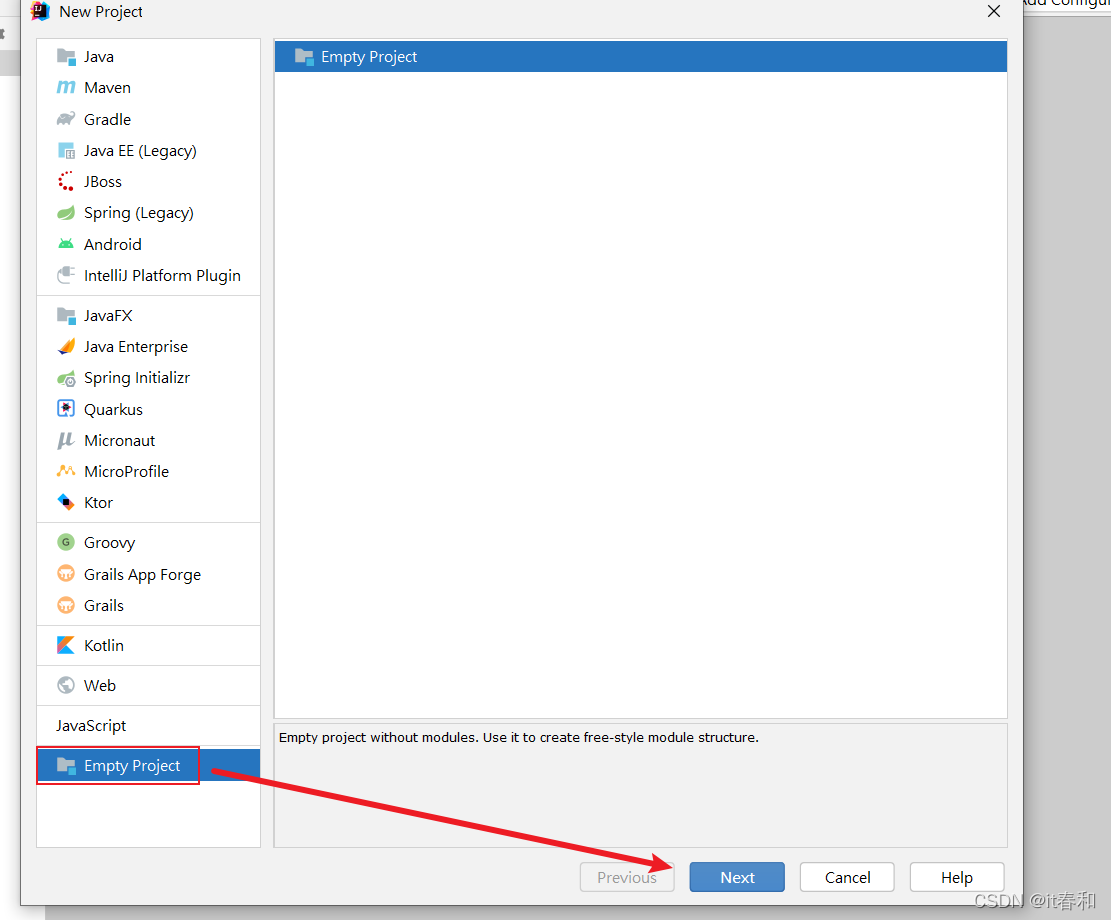Select Groovy project type
The image size is (1111, 920).
pyautogui.click(x=148, y=542)
